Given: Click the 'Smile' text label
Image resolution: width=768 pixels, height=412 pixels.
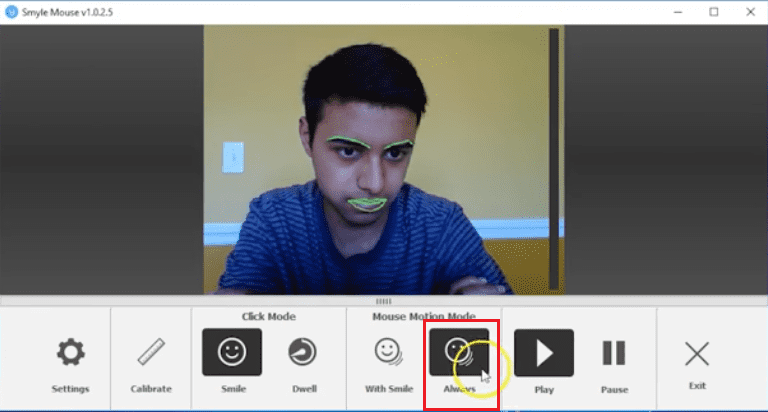Looking at the screenshot, I should click(232, 388).
